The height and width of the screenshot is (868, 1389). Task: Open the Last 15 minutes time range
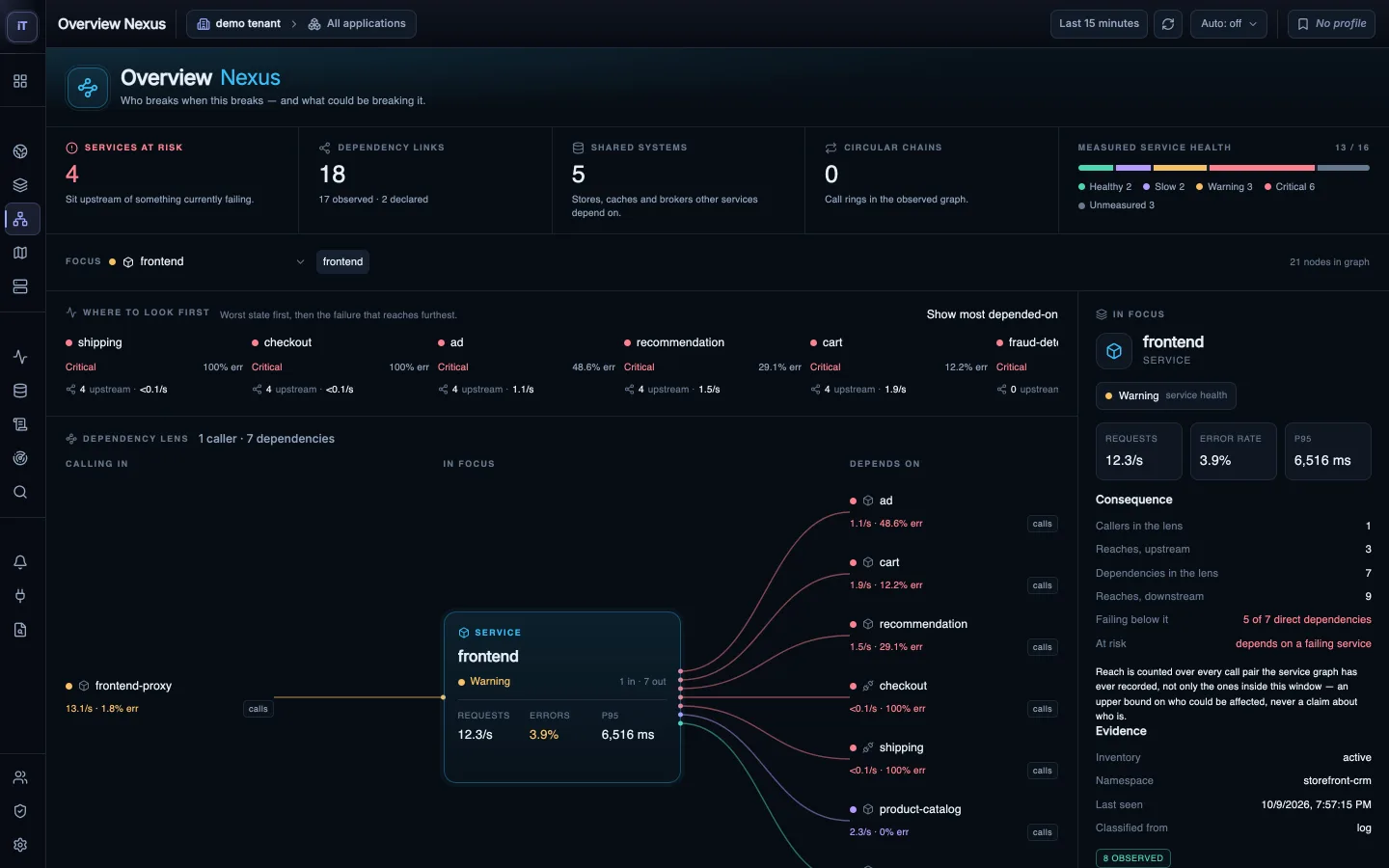point(1099,24)
